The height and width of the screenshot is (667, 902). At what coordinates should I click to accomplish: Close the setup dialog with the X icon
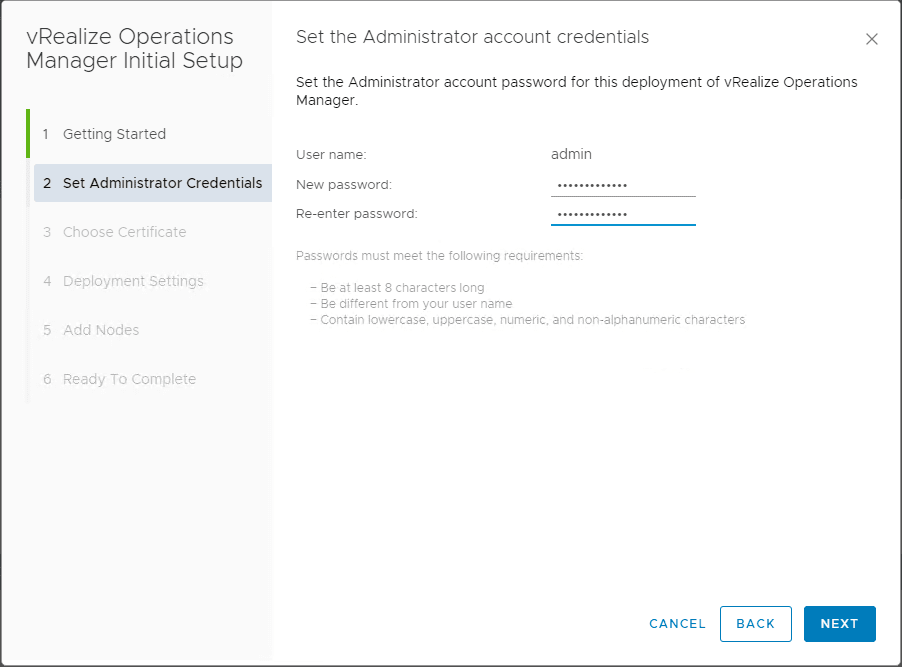pos(871,40)
